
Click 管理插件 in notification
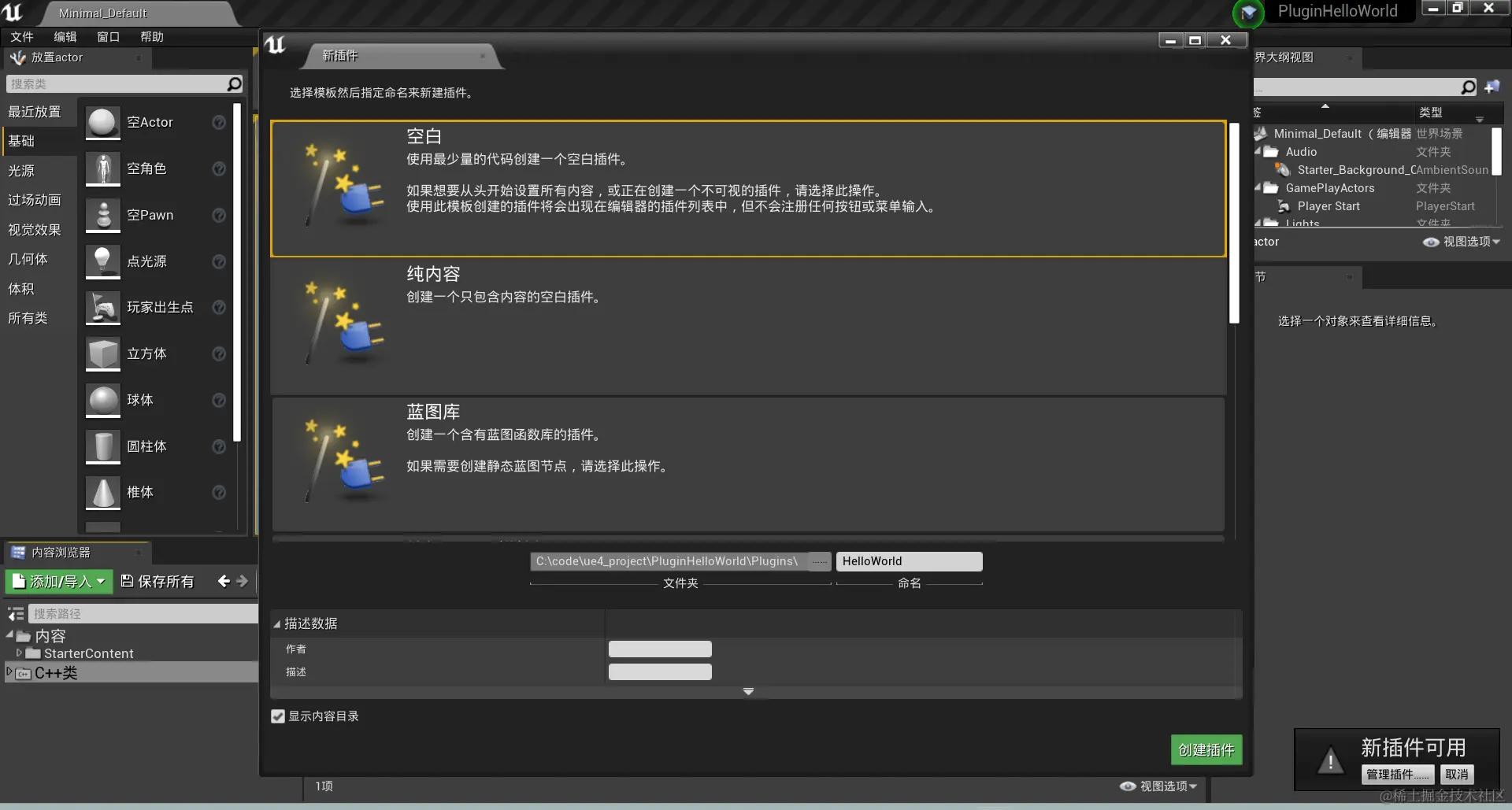[x=1398, y=775]
